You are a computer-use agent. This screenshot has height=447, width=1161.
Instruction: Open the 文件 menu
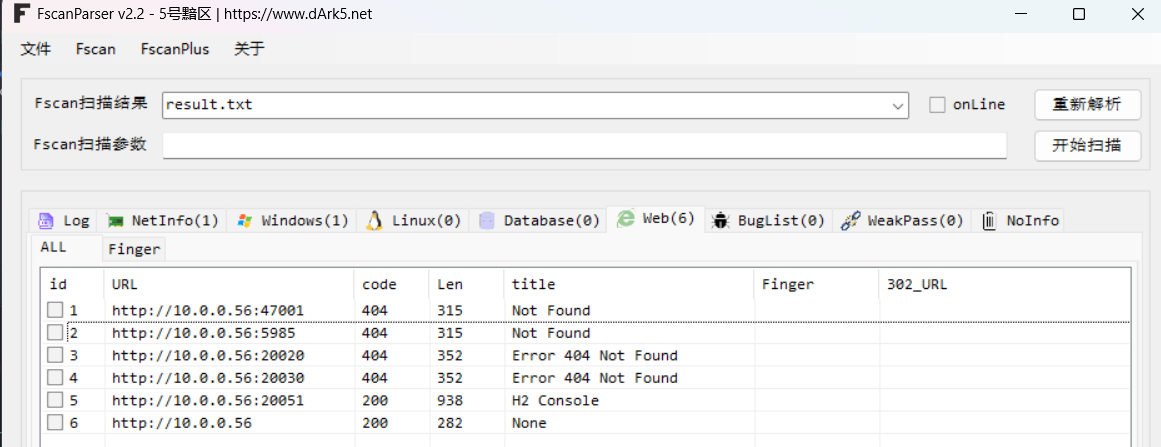click(x=36, y=49)
